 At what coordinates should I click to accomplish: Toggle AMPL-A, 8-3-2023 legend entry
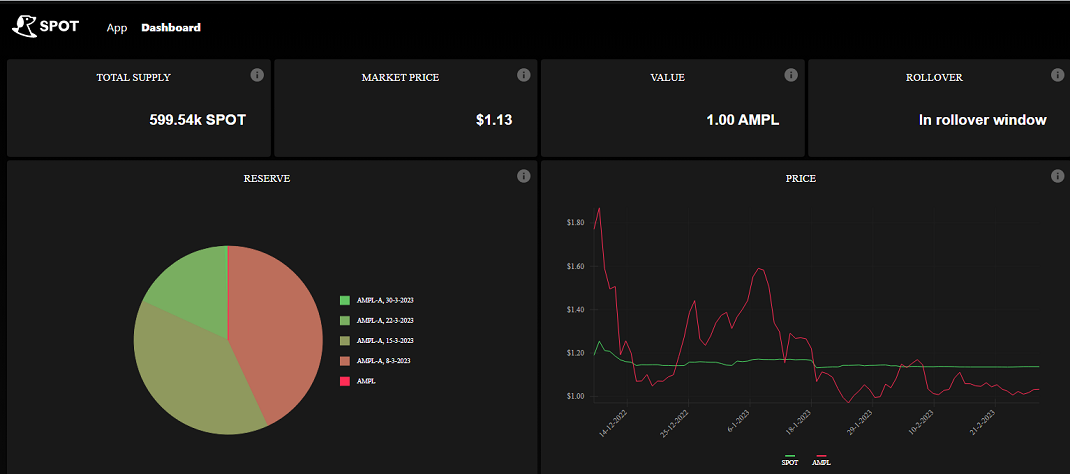[375, 361]
